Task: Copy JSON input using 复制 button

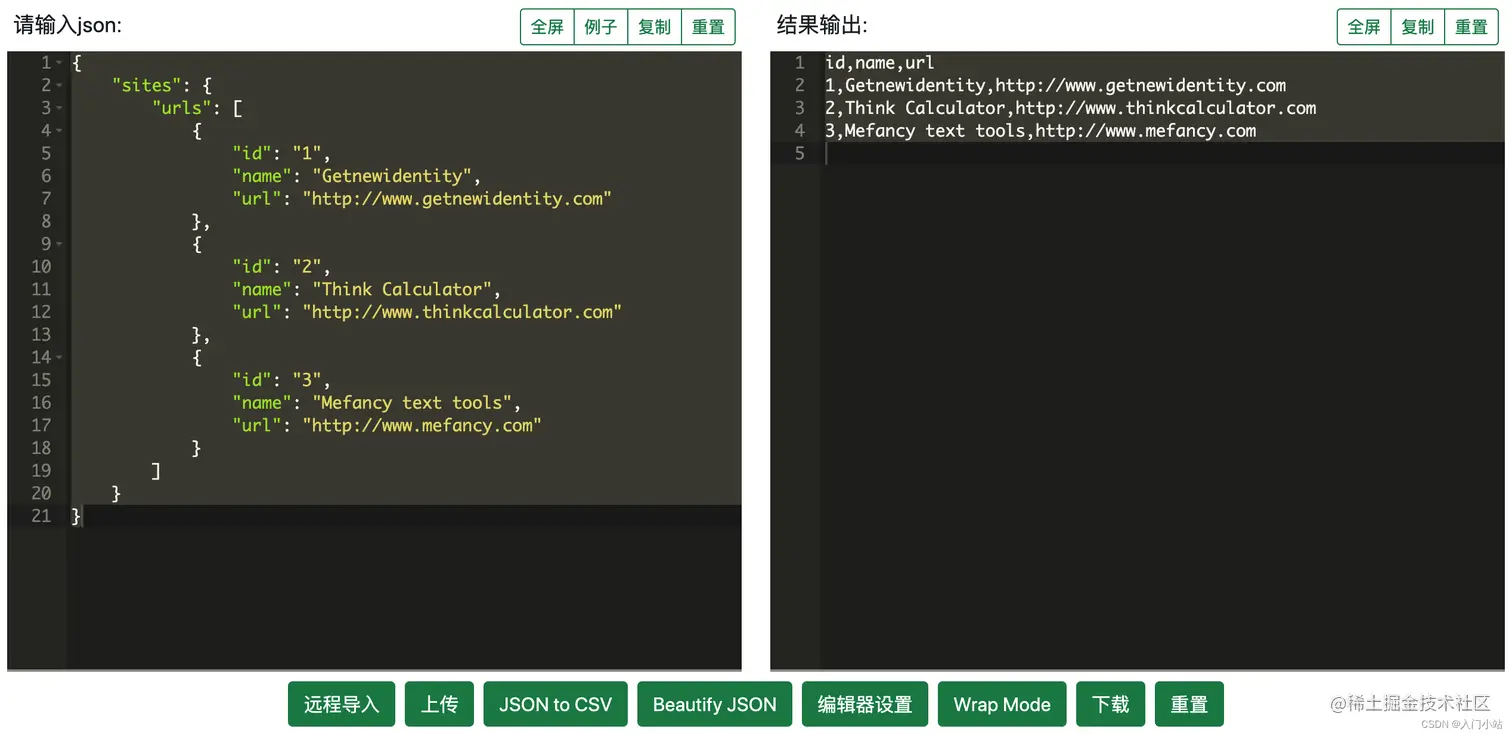Action: 654,27
